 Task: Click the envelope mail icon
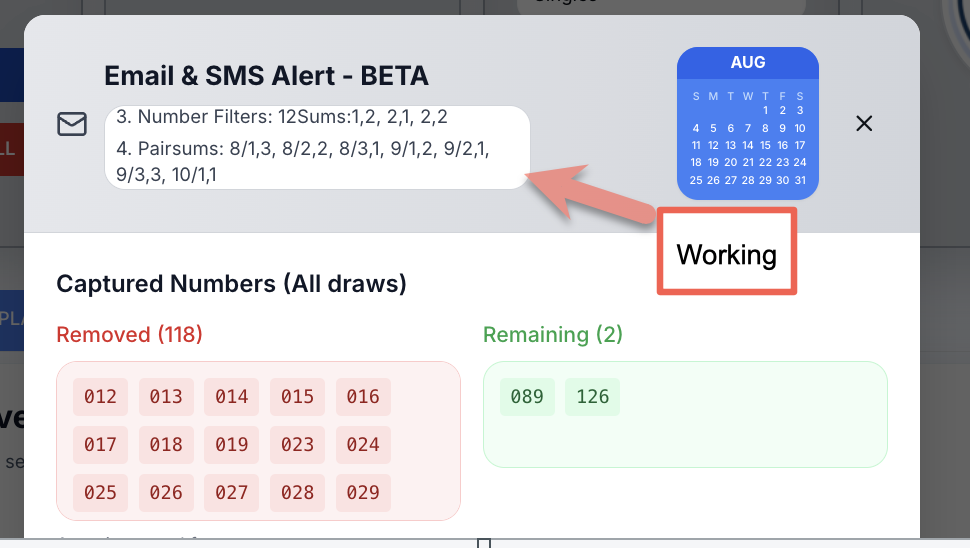(x=72, y=124)
